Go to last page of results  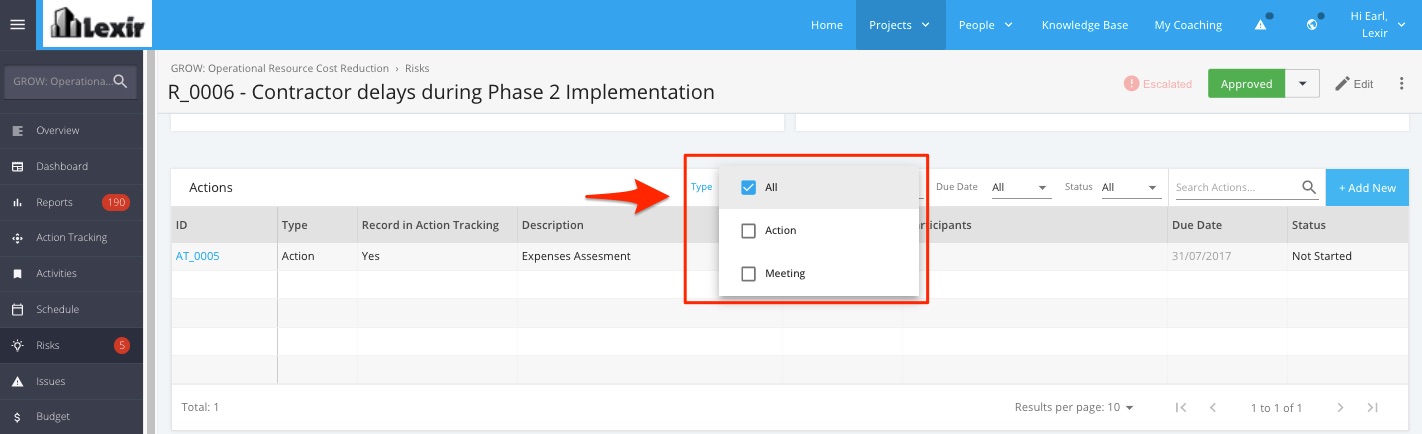1372,407
